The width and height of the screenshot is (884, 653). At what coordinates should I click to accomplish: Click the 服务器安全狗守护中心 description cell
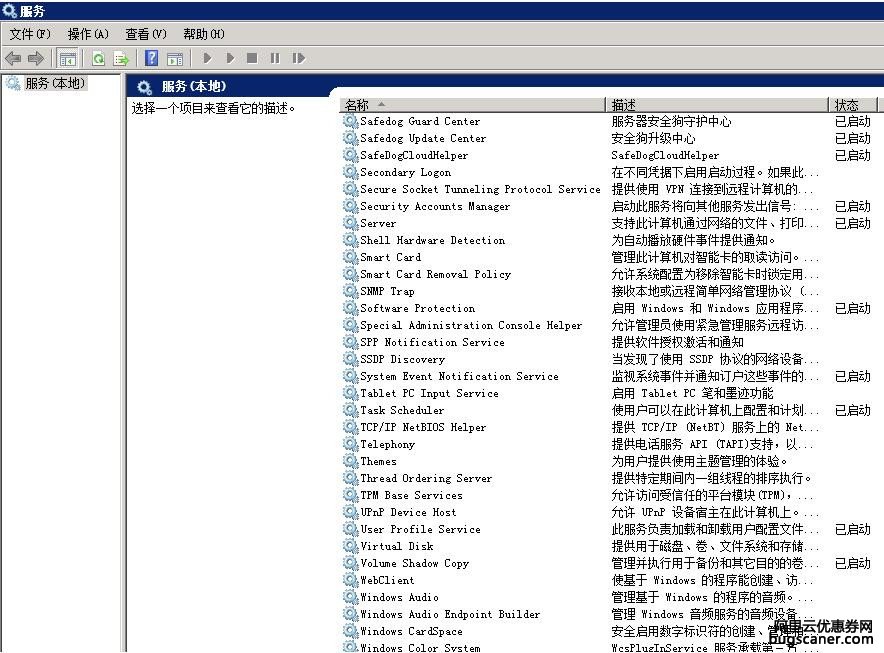point(671,121)
